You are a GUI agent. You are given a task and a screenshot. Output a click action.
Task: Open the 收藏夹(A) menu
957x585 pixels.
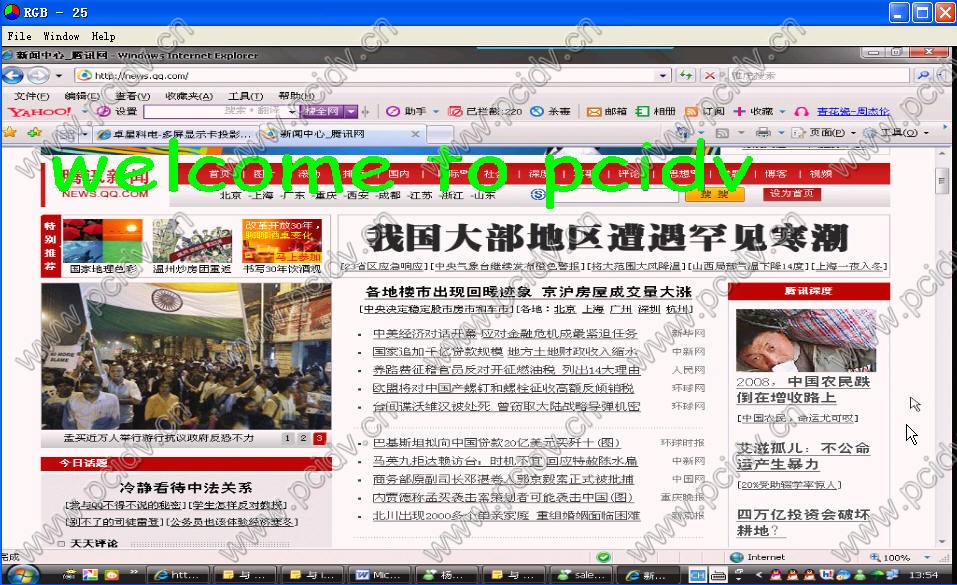[x=189, y=96]
